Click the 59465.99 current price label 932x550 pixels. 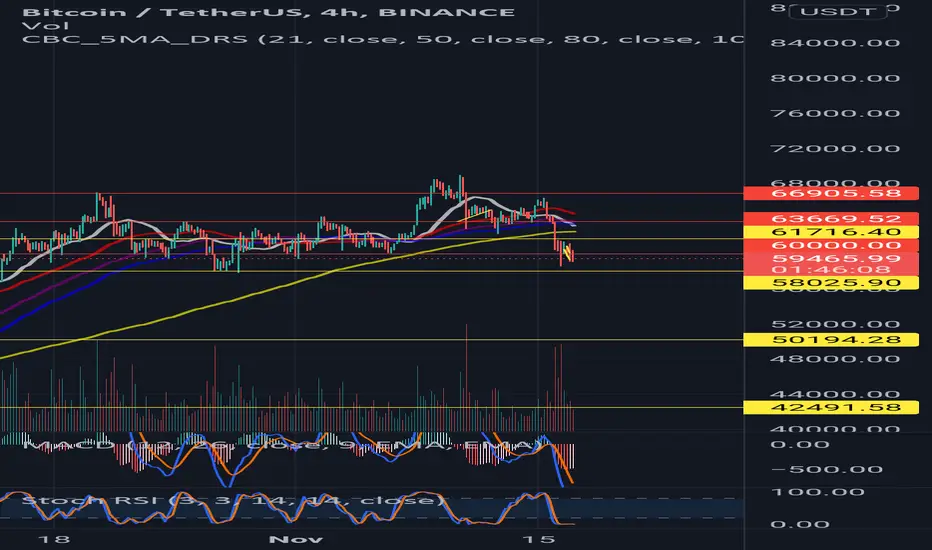[x=831, y=258]
